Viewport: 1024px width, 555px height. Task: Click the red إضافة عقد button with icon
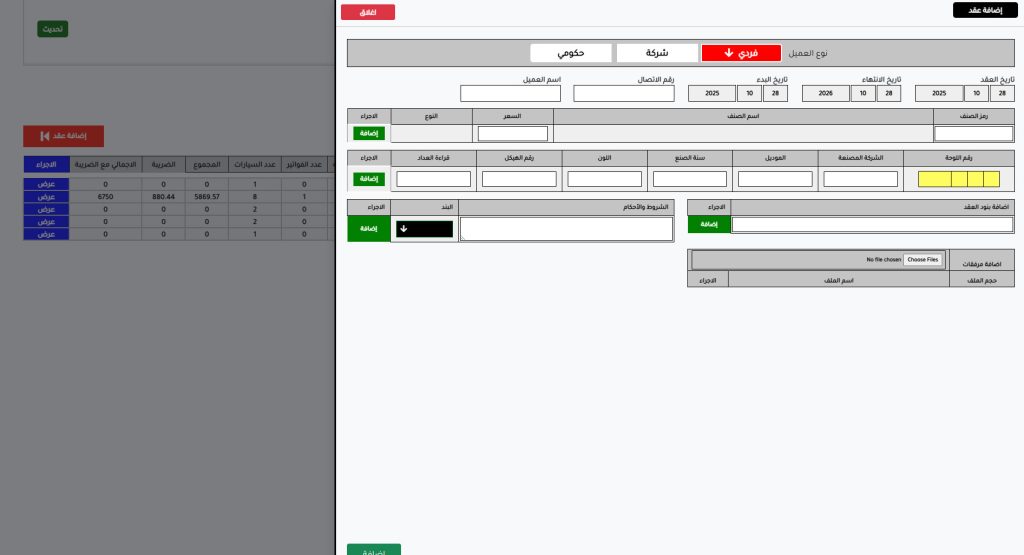[63, 136]
